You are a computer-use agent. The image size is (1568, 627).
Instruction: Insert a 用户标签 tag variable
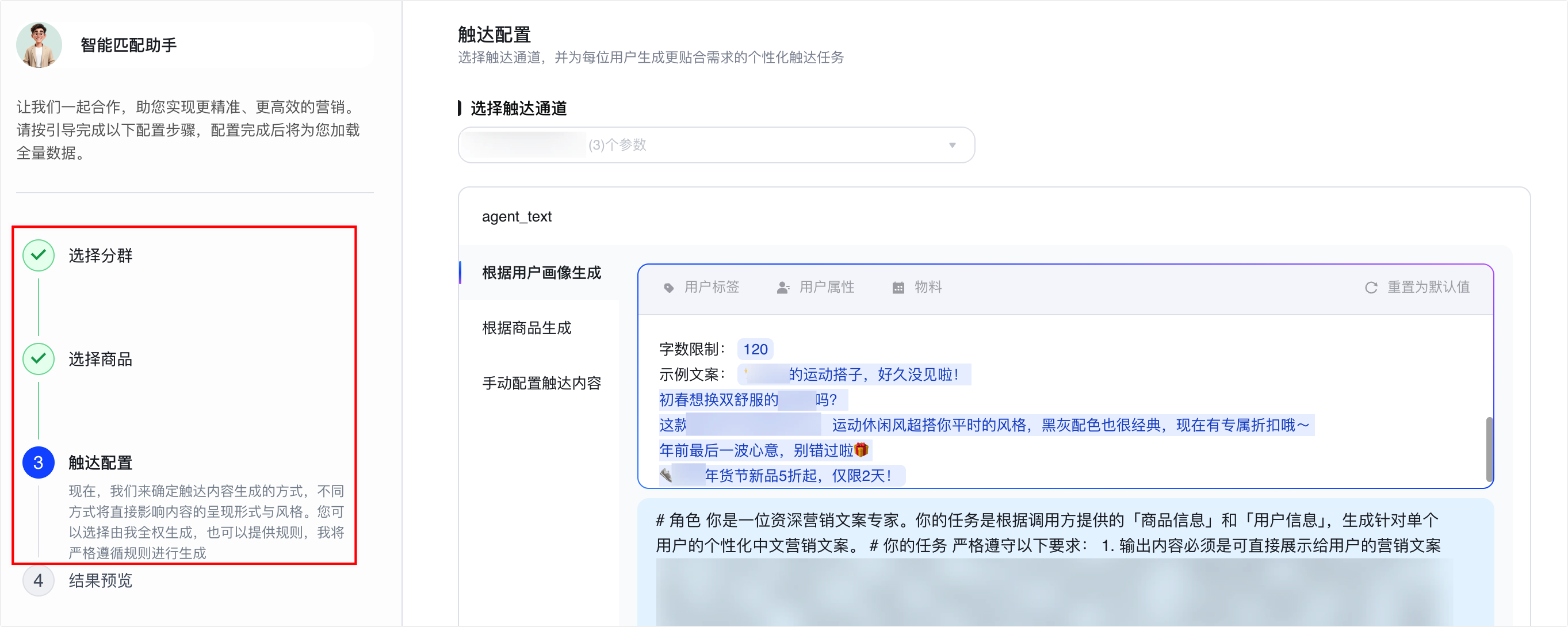point(701,286)
